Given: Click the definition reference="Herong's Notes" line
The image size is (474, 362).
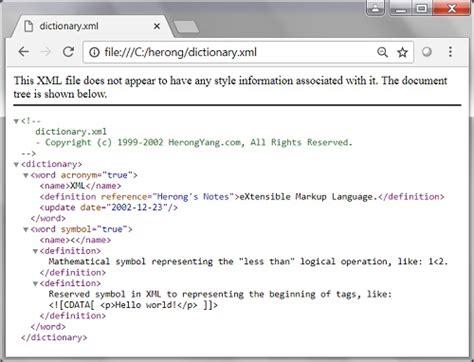Looking at the screenshot, I should (242, 197).
